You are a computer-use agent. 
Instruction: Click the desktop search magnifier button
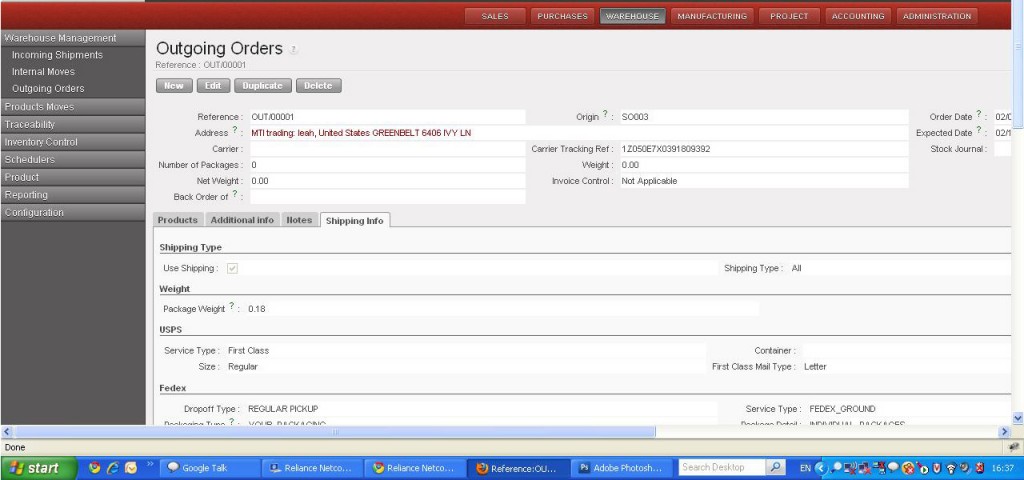click(x=775, y=468)
